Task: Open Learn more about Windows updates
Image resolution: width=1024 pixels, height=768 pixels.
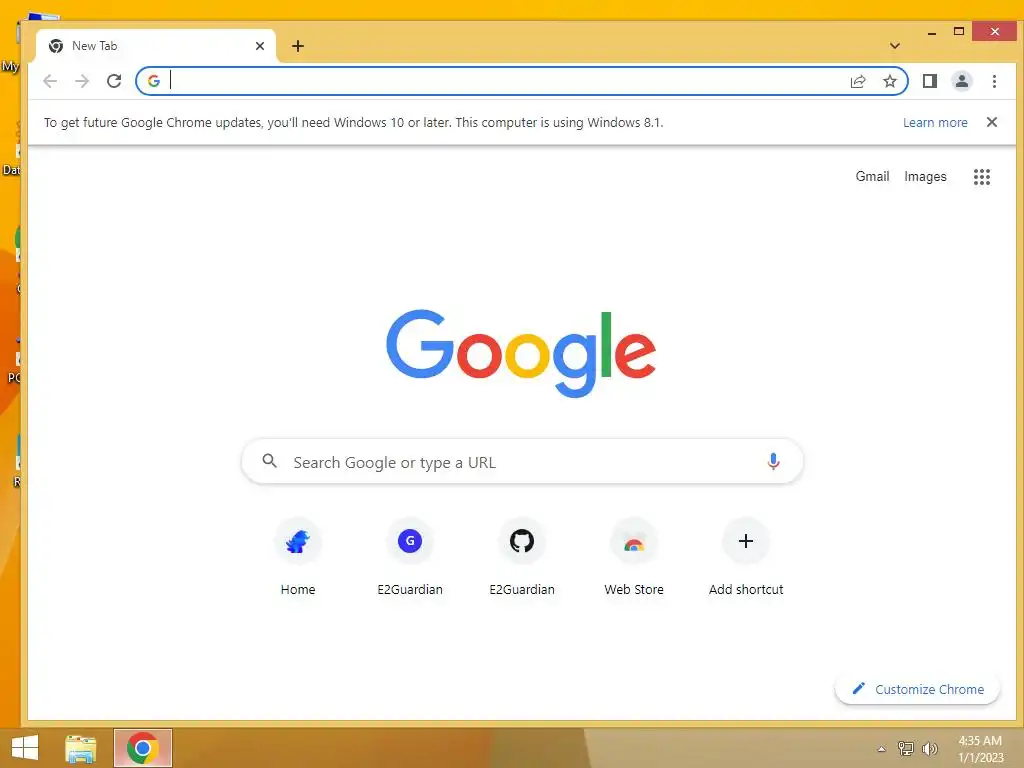Action: (x=935, y=123)
